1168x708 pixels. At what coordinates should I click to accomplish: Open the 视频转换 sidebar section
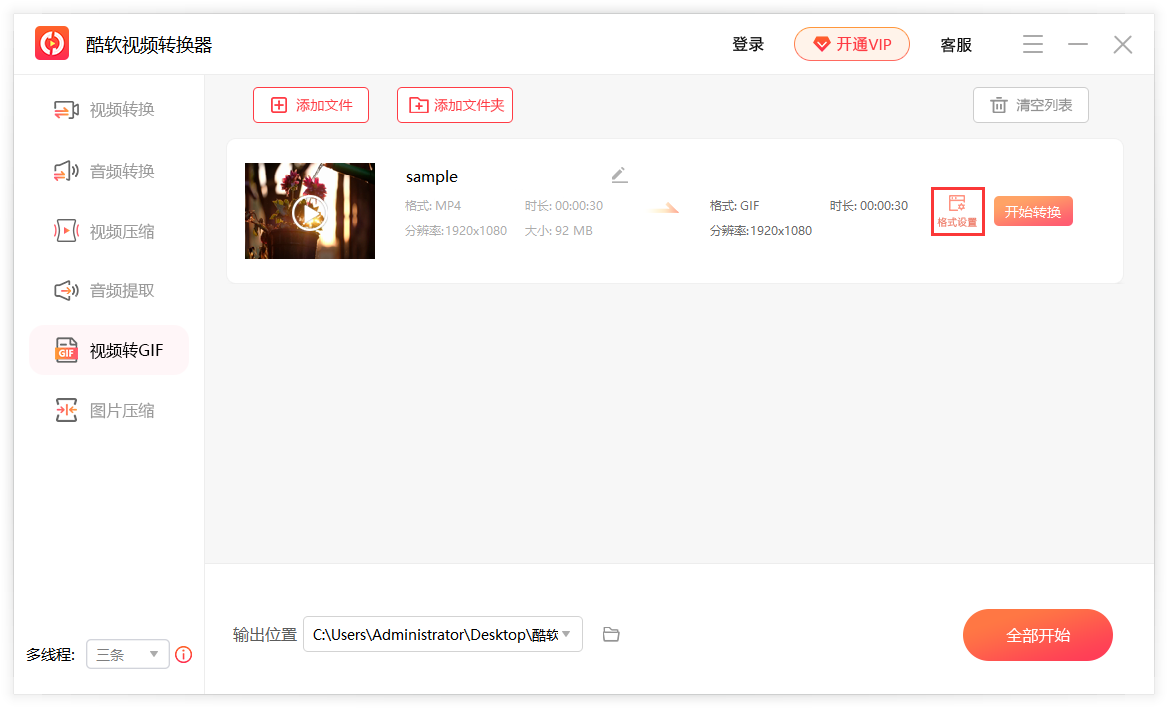click(x=104, y=110)
